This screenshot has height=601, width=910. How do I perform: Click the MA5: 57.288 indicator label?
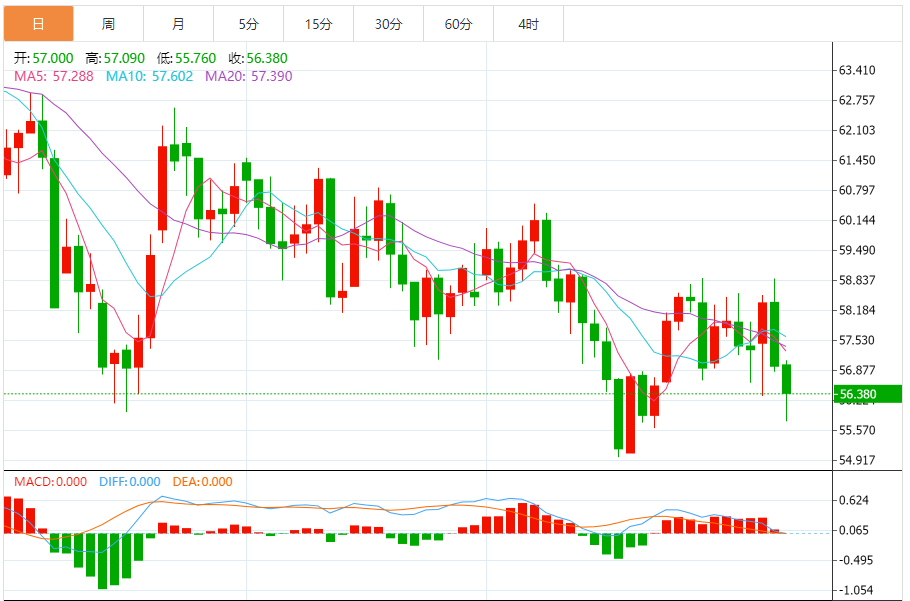click(53, 76)
